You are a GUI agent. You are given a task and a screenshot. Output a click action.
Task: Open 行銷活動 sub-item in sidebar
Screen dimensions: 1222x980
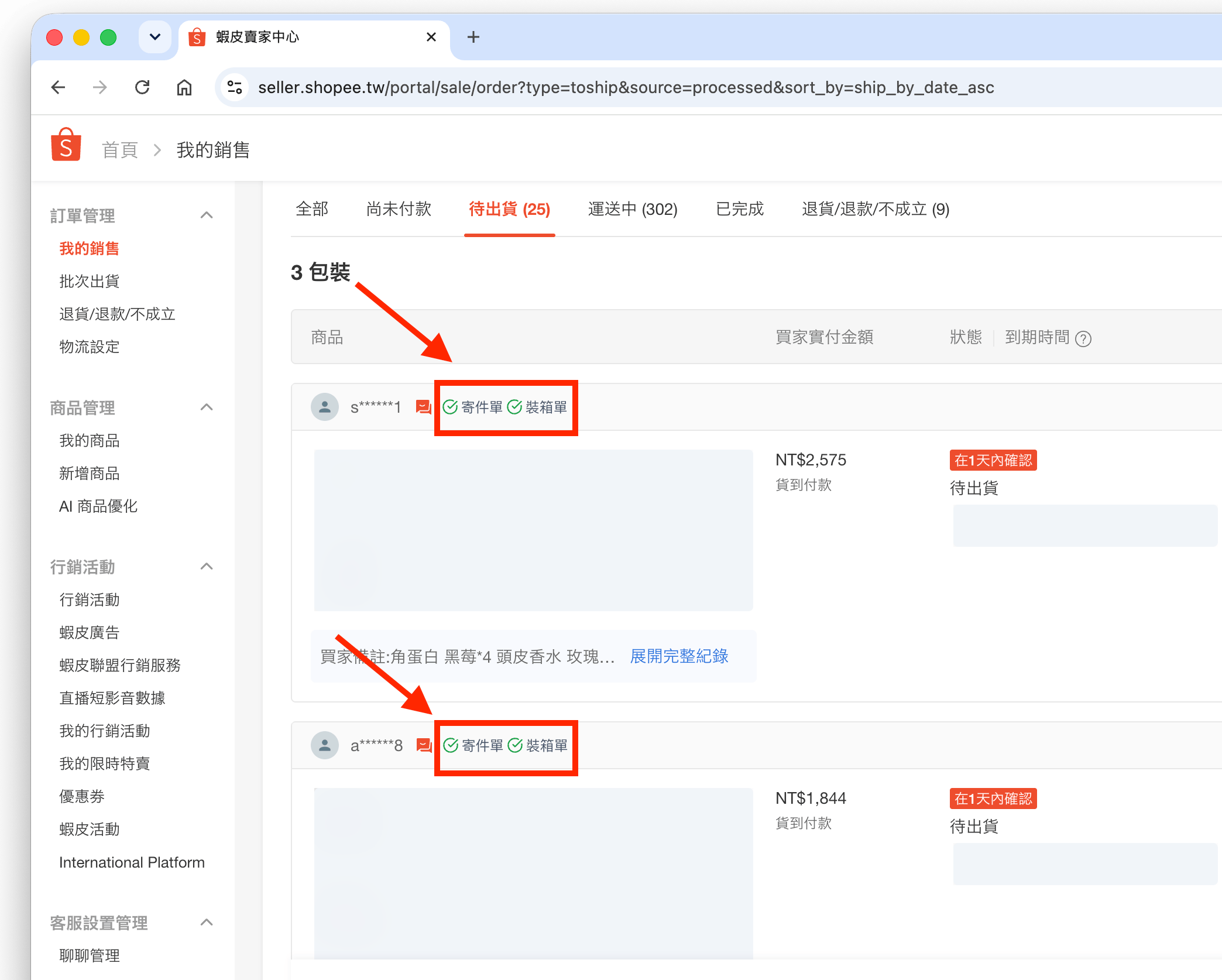click(x=89, y=600)
